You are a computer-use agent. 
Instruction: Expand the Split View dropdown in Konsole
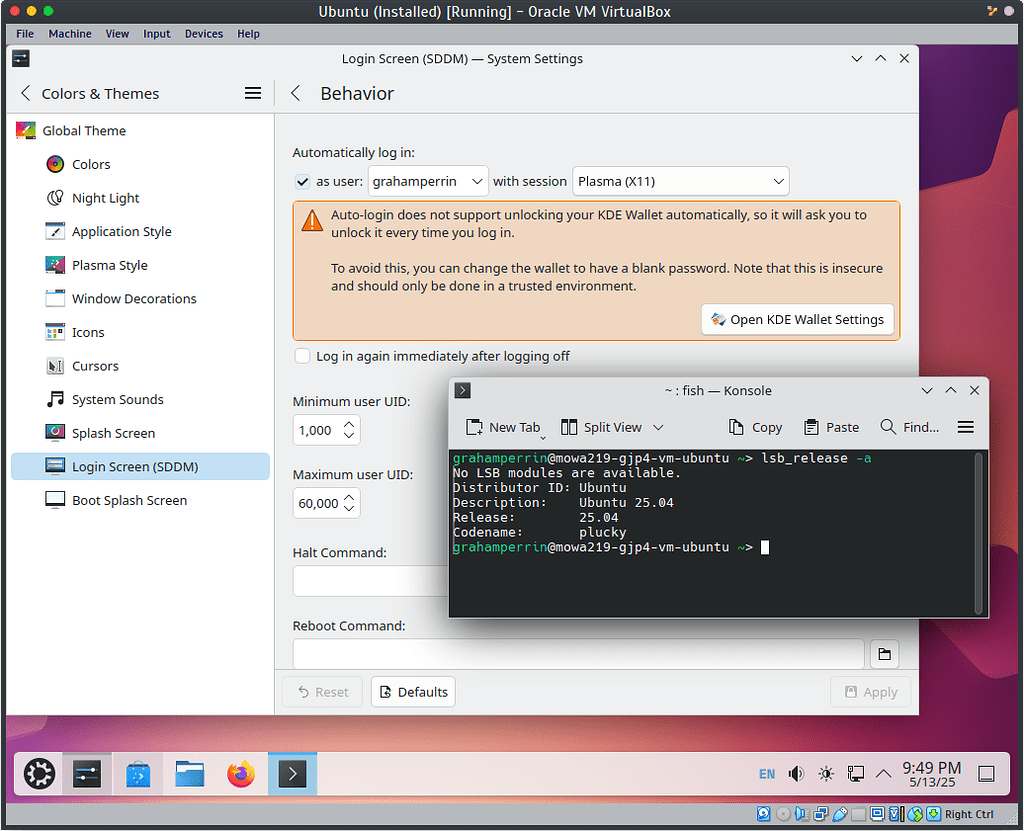(657, 427)
